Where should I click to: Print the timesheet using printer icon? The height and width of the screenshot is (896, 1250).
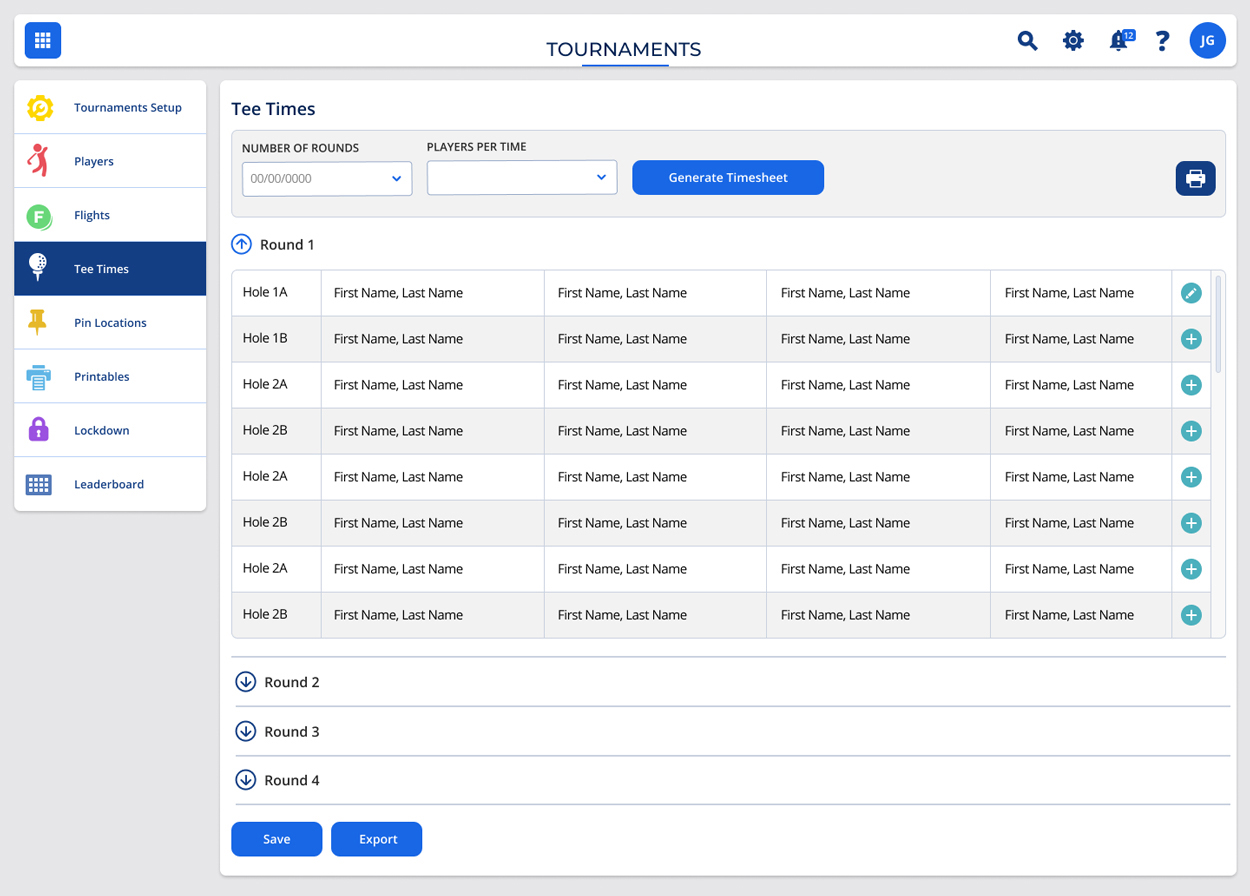click(x=1195, y=178)
